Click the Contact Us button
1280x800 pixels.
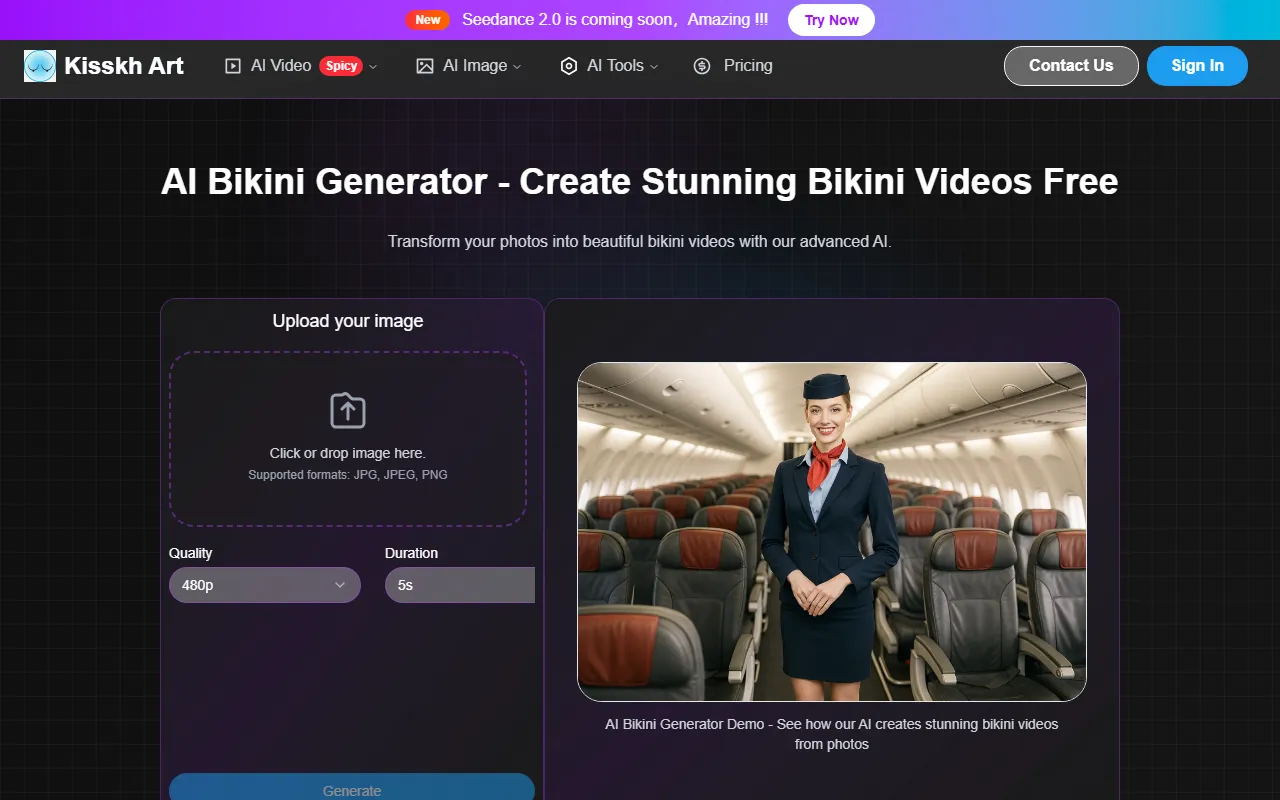1071,66
